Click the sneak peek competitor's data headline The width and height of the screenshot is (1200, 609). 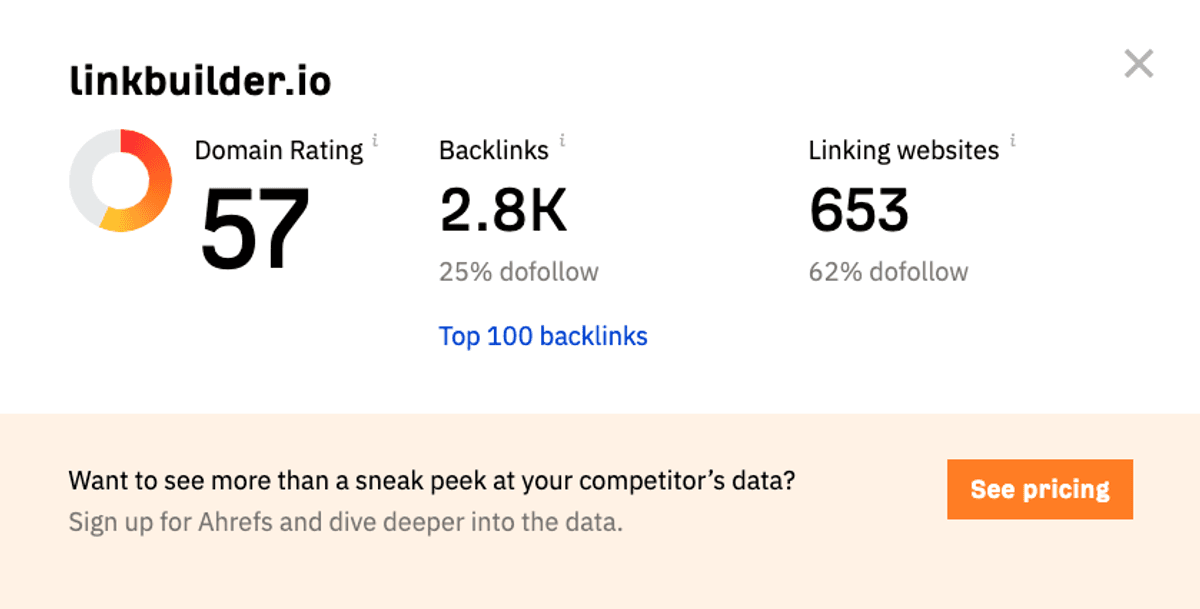(431, 481)
